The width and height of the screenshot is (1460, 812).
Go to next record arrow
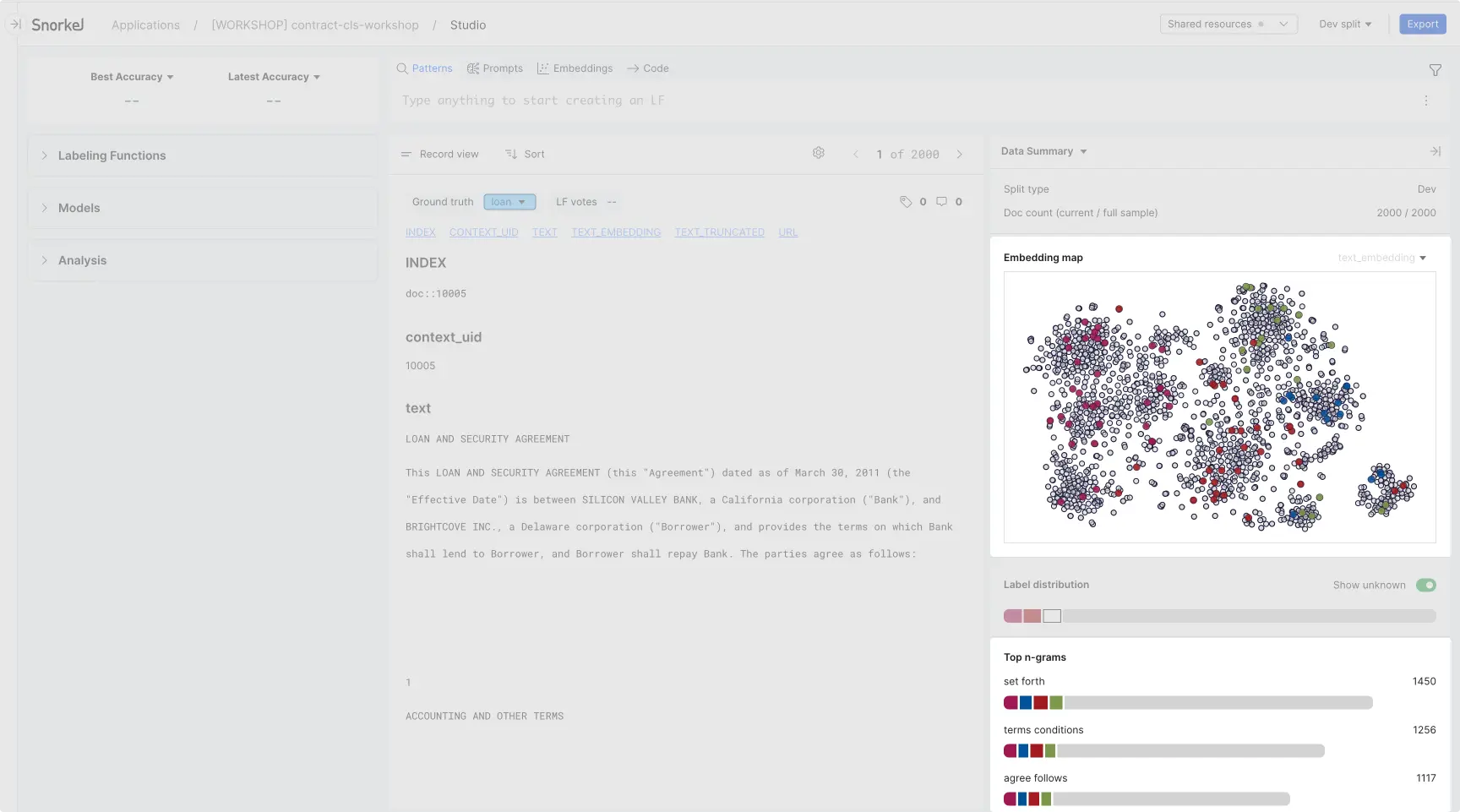[960, 155]
